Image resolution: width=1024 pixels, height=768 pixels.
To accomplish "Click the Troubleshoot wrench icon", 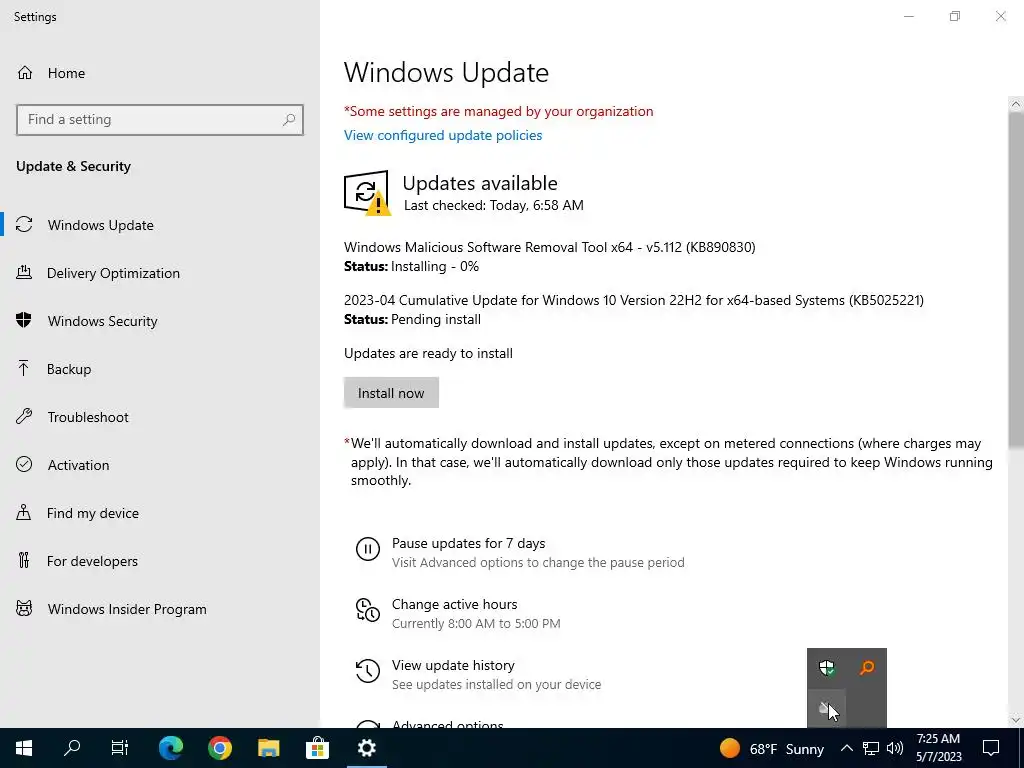I will coord(24,416).
